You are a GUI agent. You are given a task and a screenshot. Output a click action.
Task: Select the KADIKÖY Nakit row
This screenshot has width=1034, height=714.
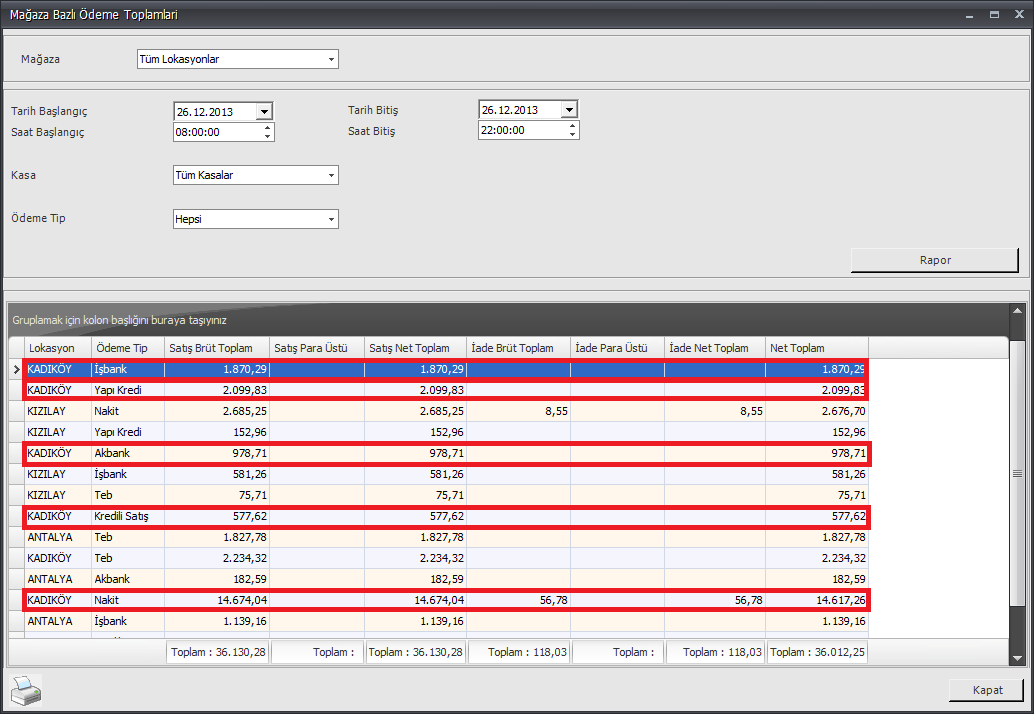(446, 601)
